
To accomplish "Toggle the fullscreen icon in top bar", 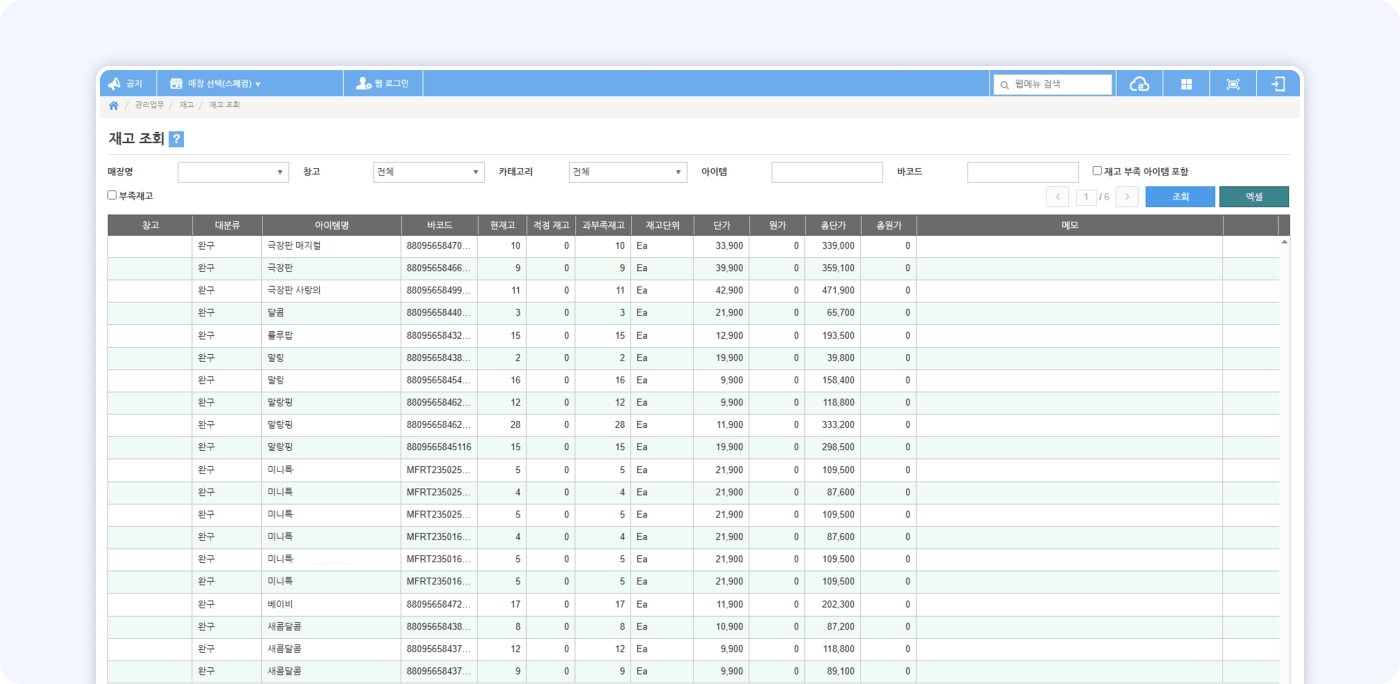I will click(1232, 84).
